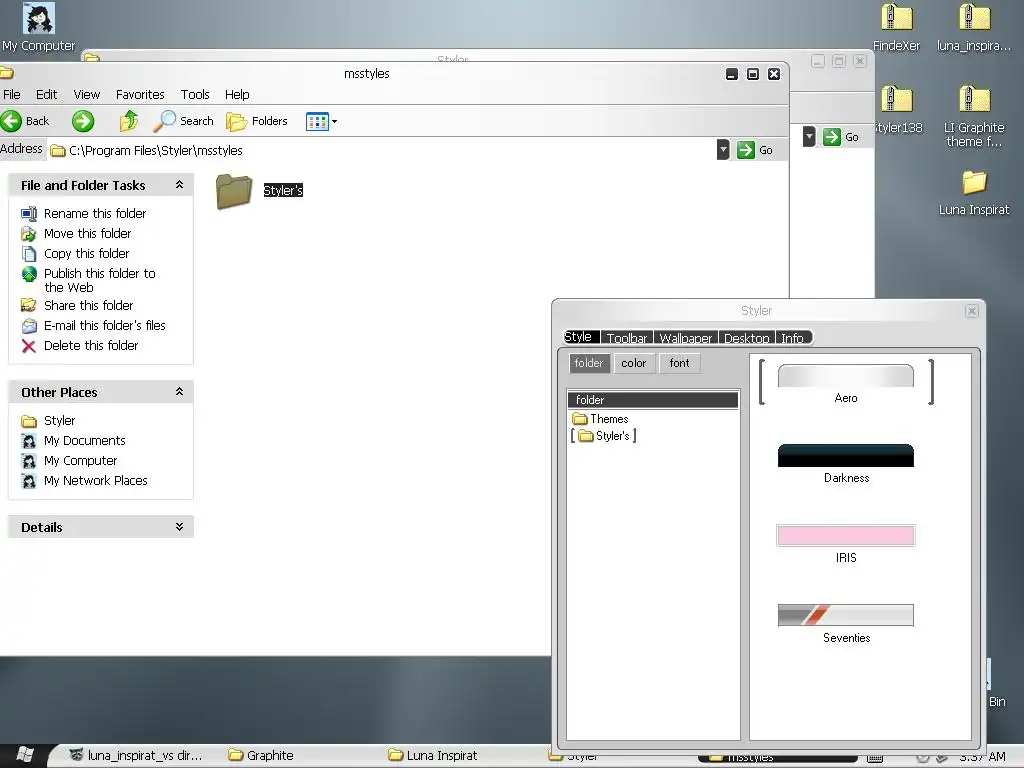Switch to luna_inspirat_vs taskbar item

[137, 756]
